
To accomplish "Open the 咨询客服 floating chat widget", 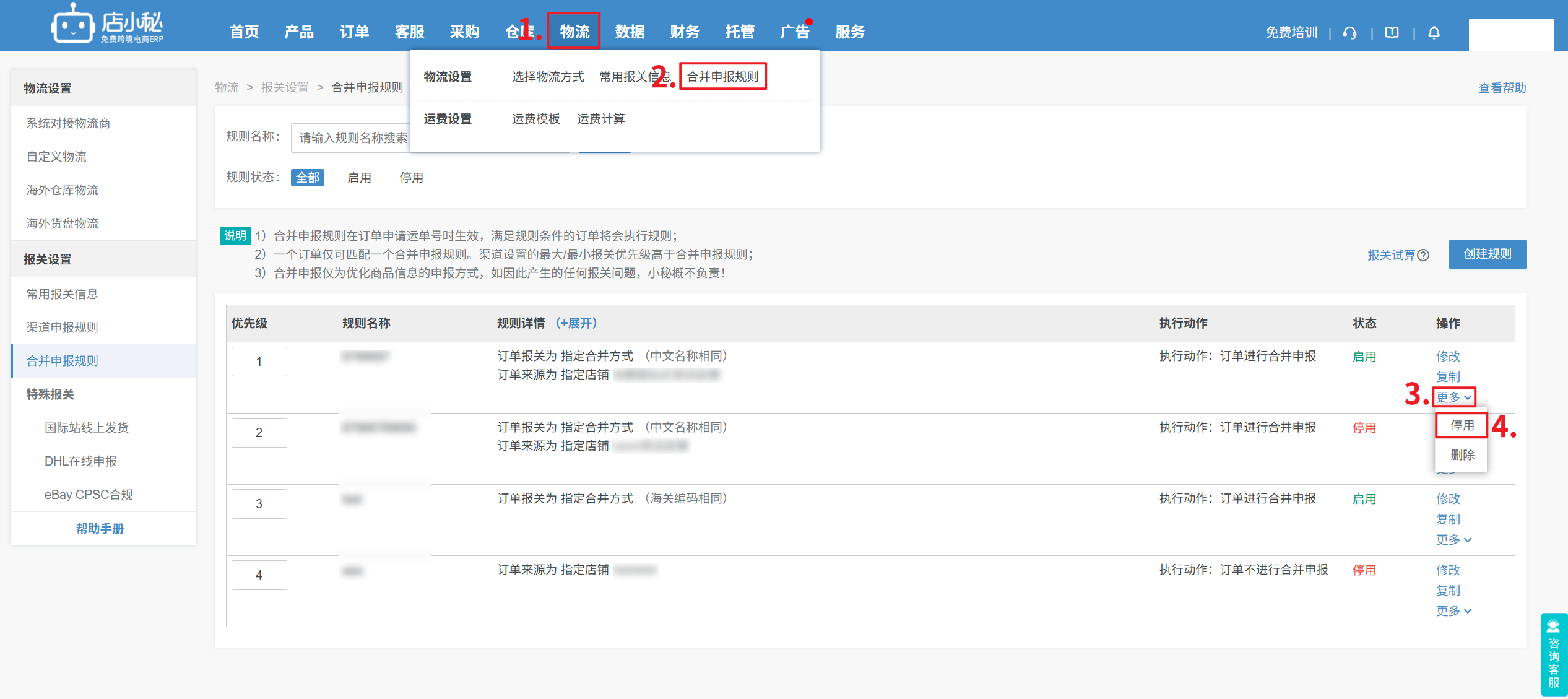I will [1554, 654].
